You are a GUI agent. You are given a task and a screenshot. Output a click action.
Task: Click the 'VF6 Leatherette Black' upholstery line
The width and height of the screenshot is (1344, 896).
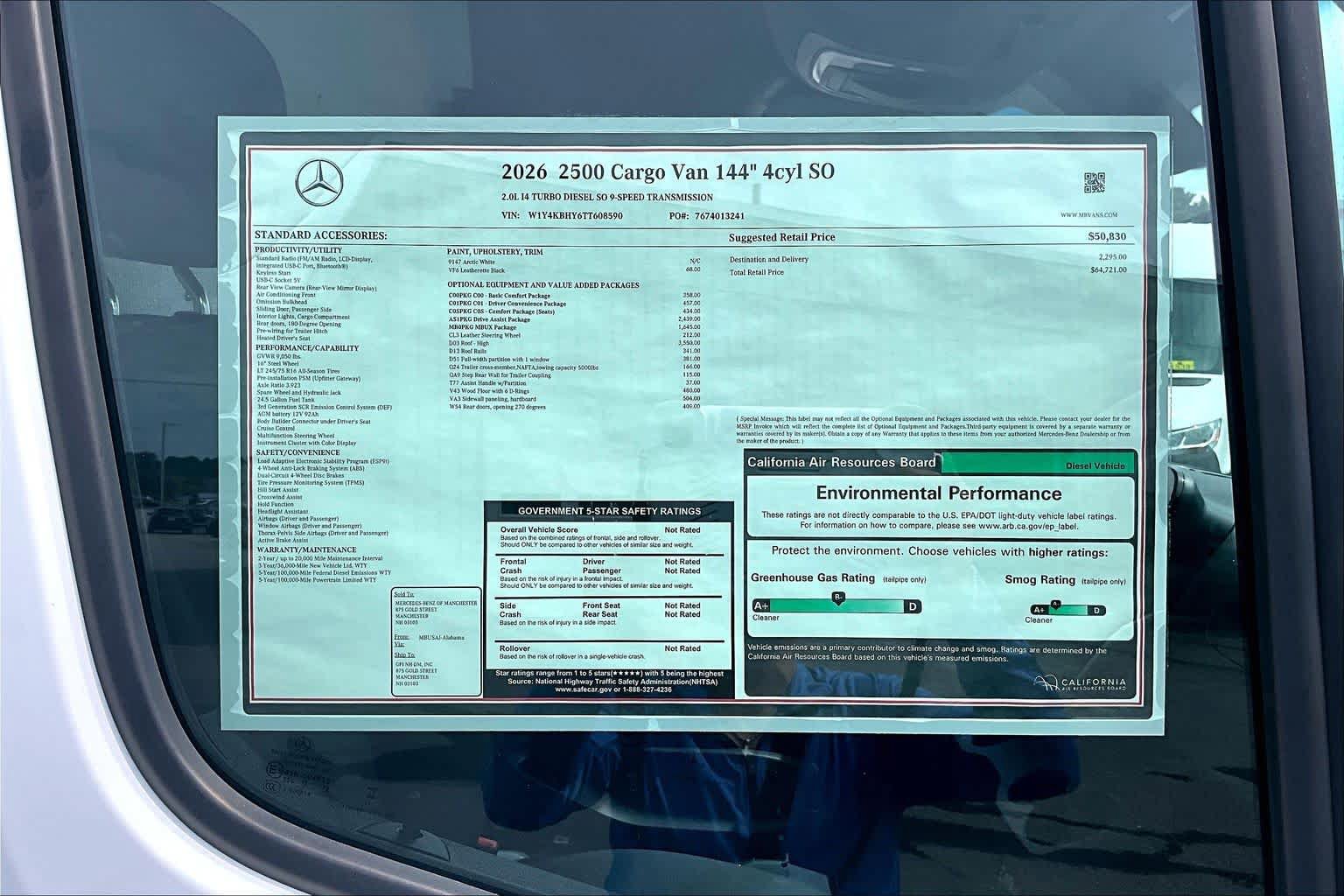click(477, 270)
